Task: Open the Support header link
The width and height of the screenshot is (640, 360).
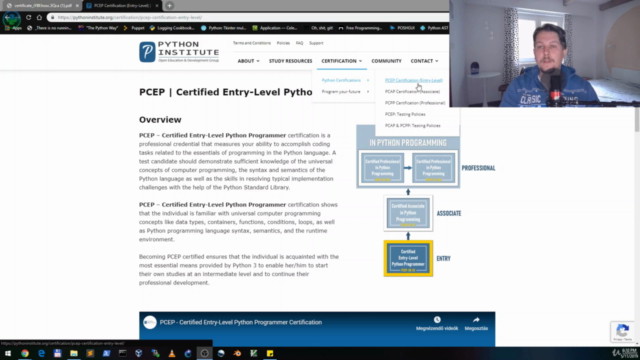Action: click(316, 43)
